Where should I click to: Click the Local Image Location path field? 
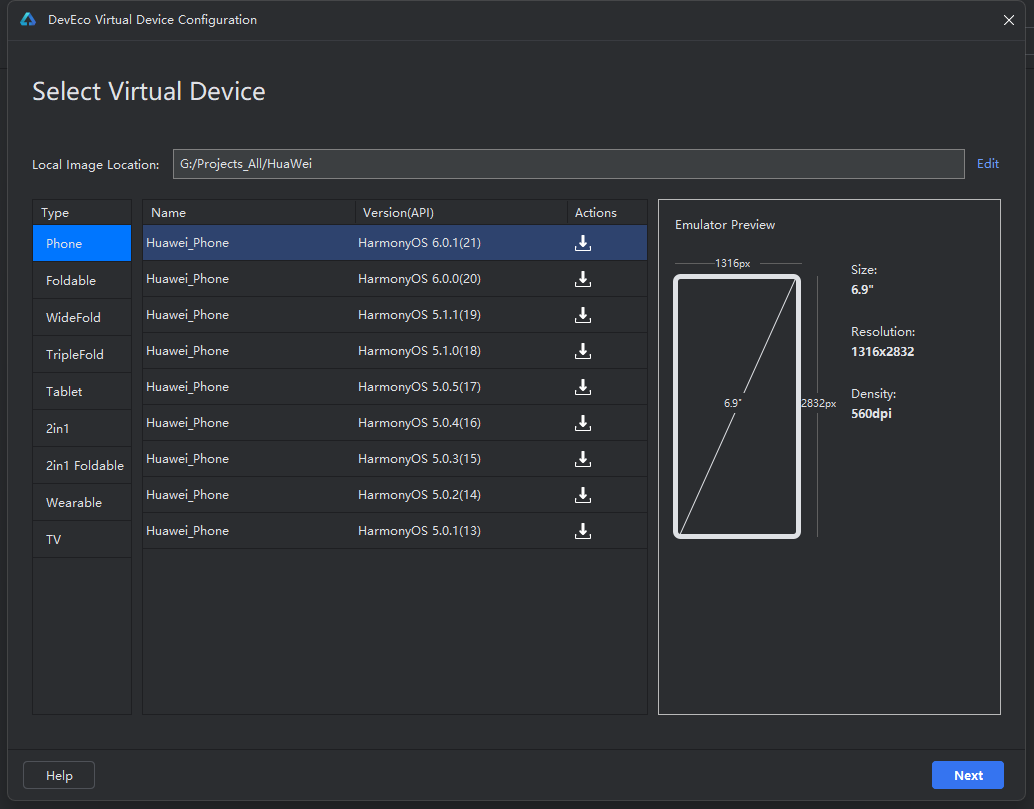click(568, 164)
